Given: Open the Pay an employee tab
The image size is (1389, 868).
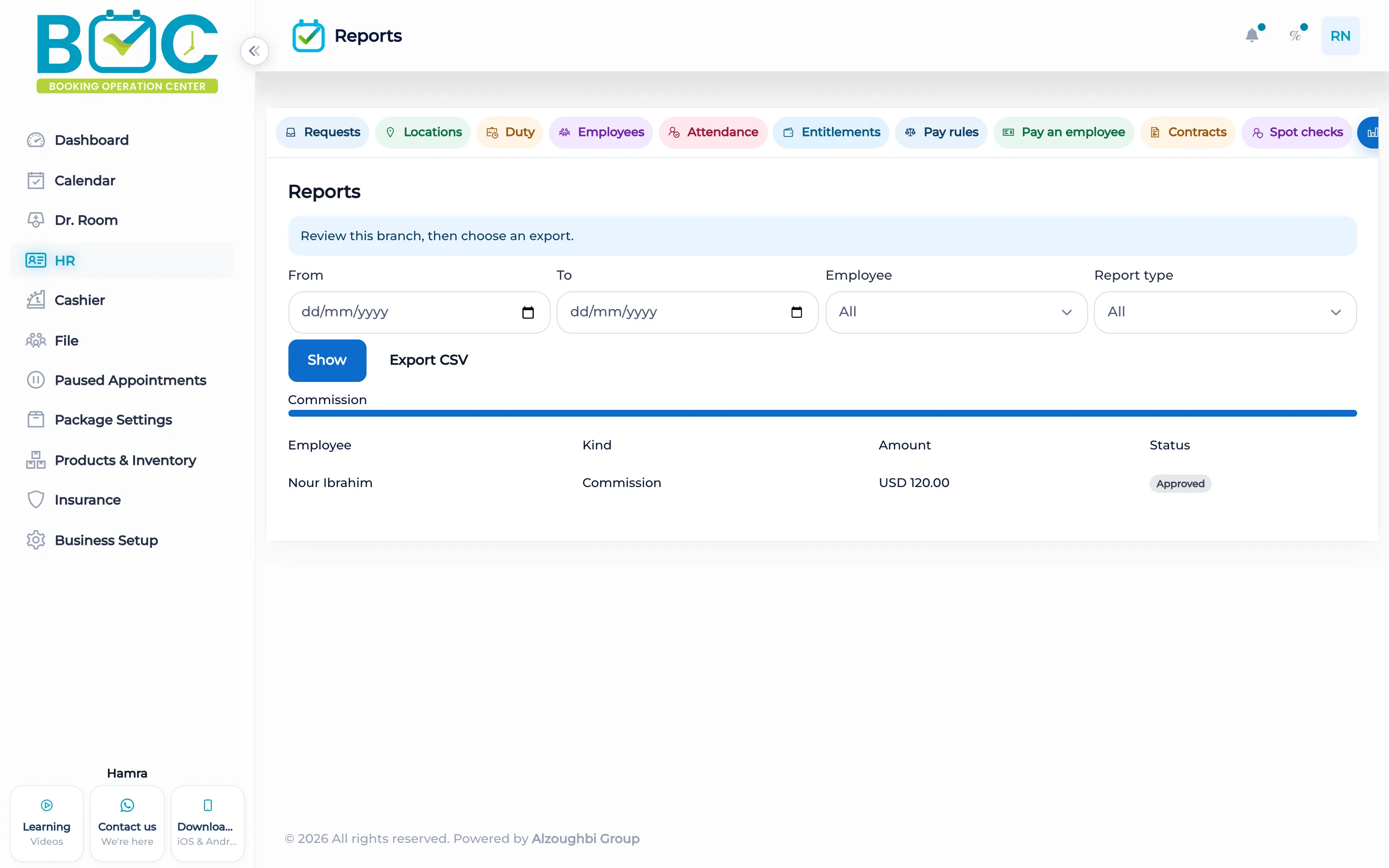Looking at the screenshot, I should point(1063,133).
